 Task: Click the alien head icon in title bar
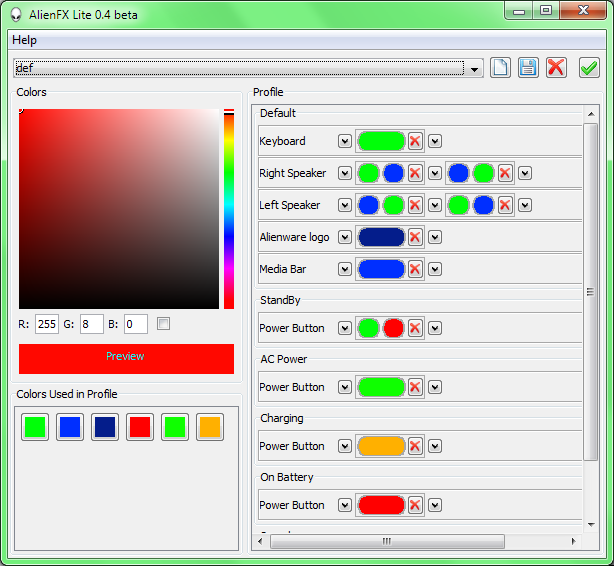tap(16, 14)
